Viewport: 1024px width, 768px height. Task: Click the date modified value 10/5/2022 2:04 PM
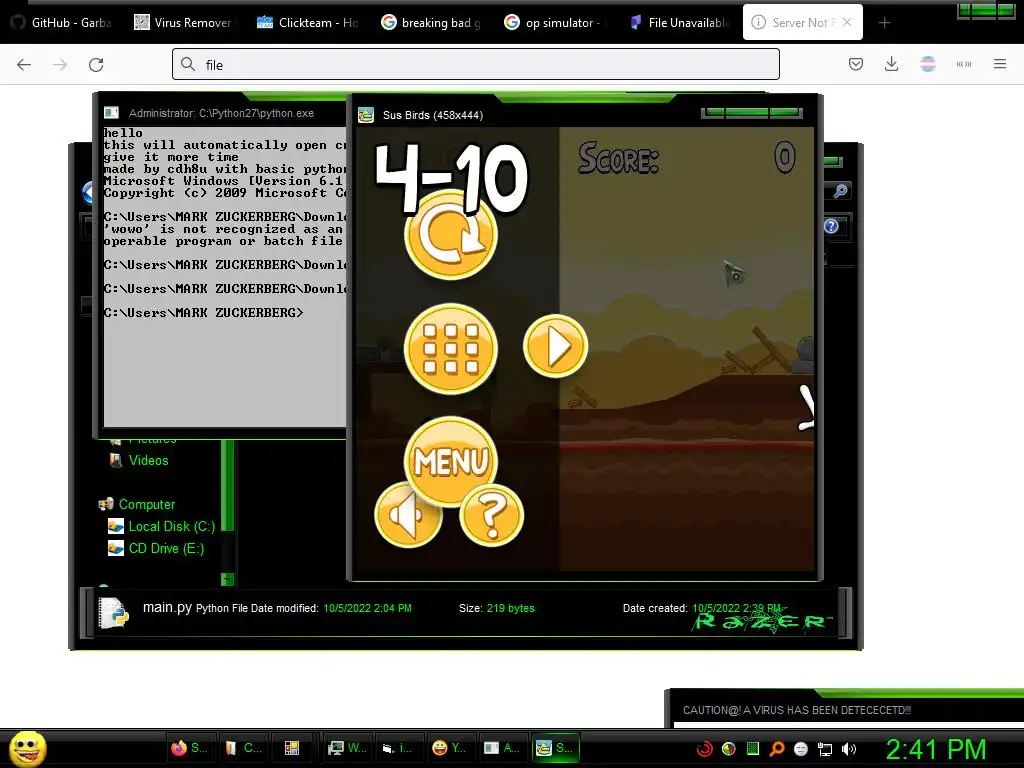367,608
